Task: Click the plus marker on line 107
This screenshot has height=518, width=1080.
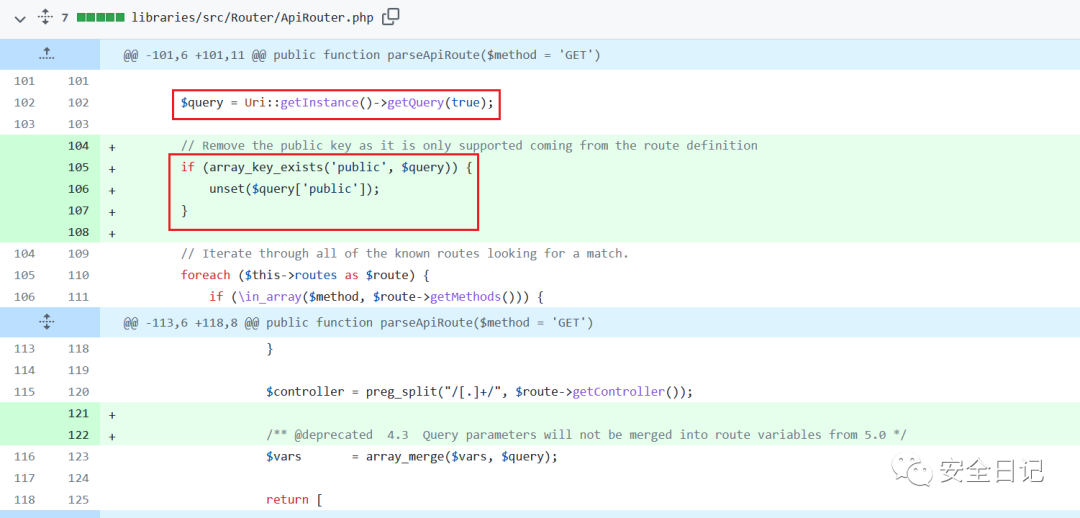Action: pos(112,212)
